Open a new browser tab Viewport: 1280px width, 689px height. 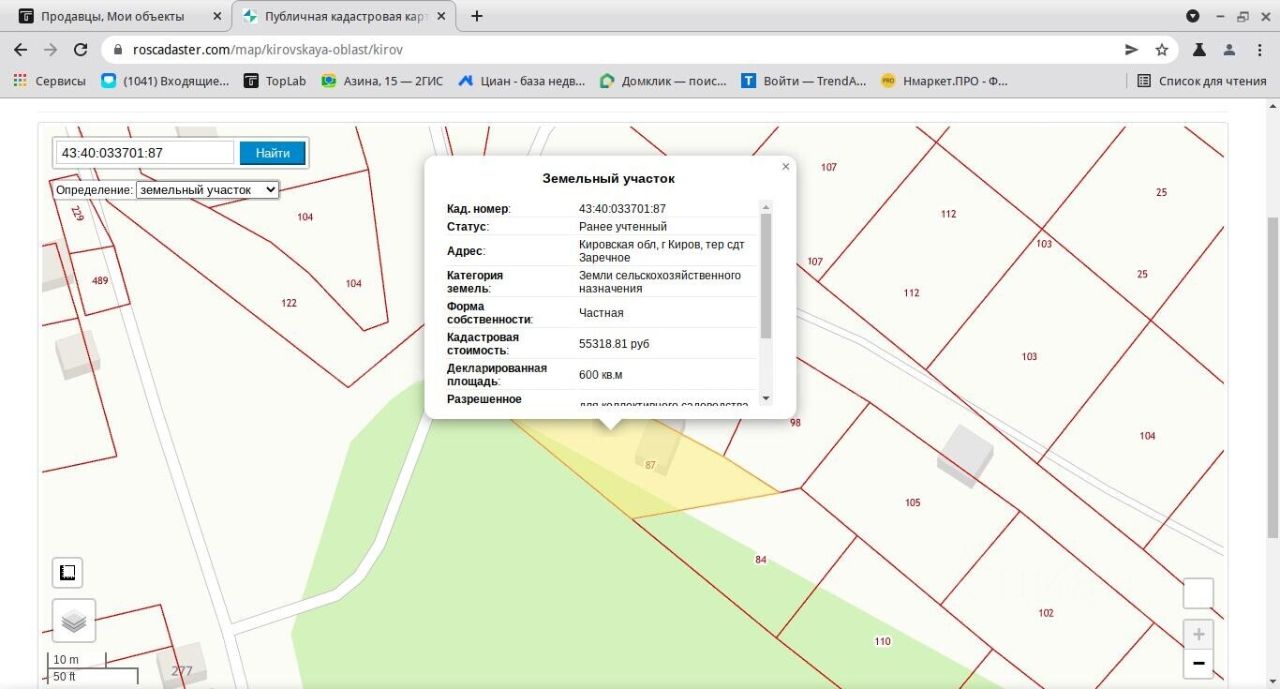point(477,16)
